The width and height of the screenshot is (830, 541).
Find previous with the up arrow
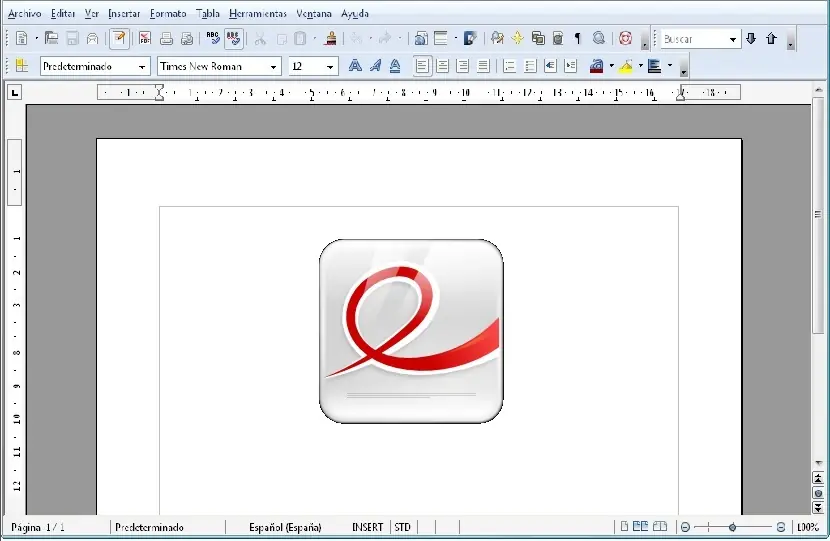click(x=771, y=39)
